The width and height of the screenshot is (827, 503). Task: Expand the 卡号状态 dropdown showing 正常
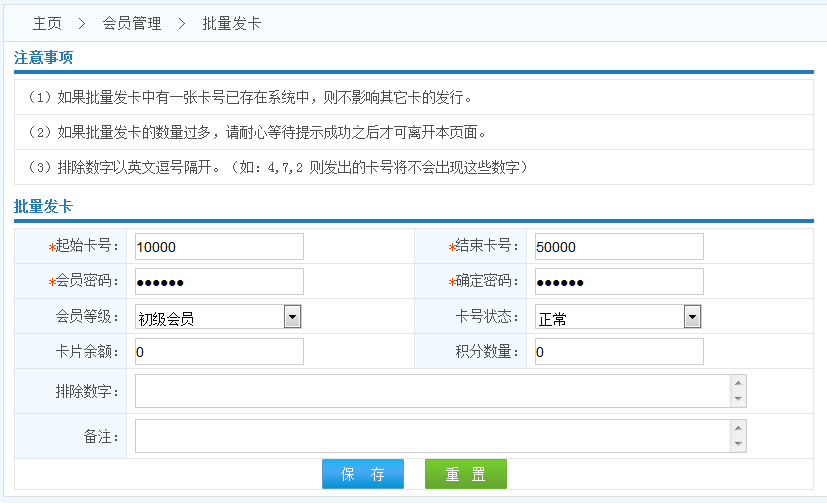(x=618, y=317)
